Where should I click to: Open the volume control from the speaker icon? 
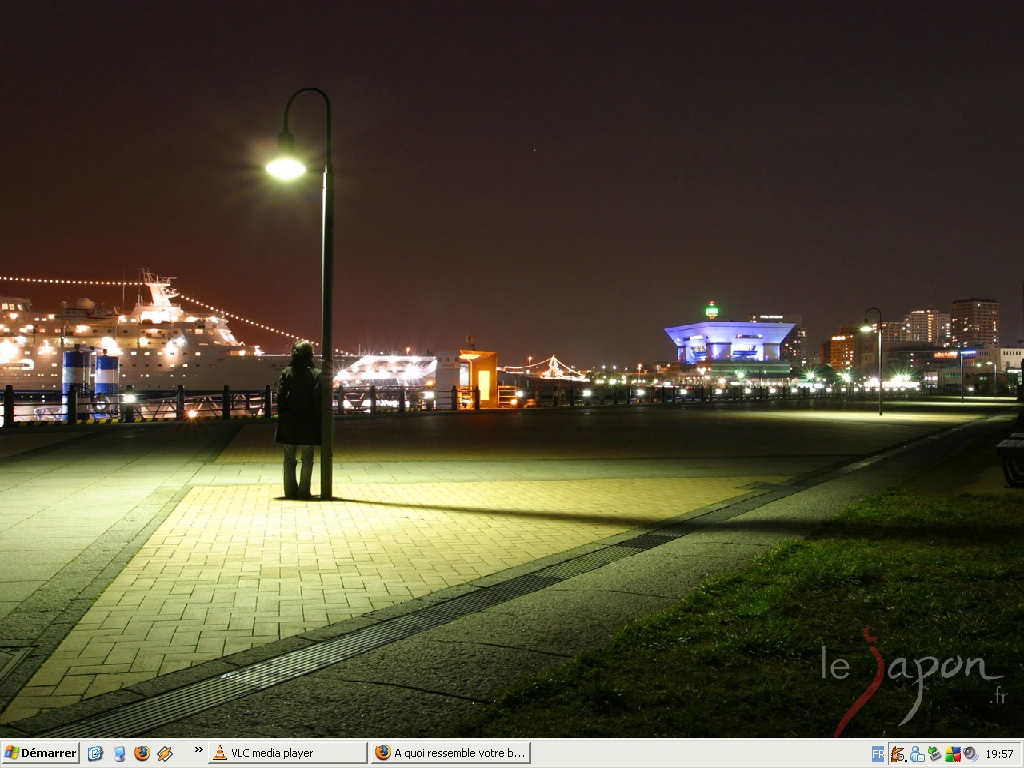click(970, 754)
